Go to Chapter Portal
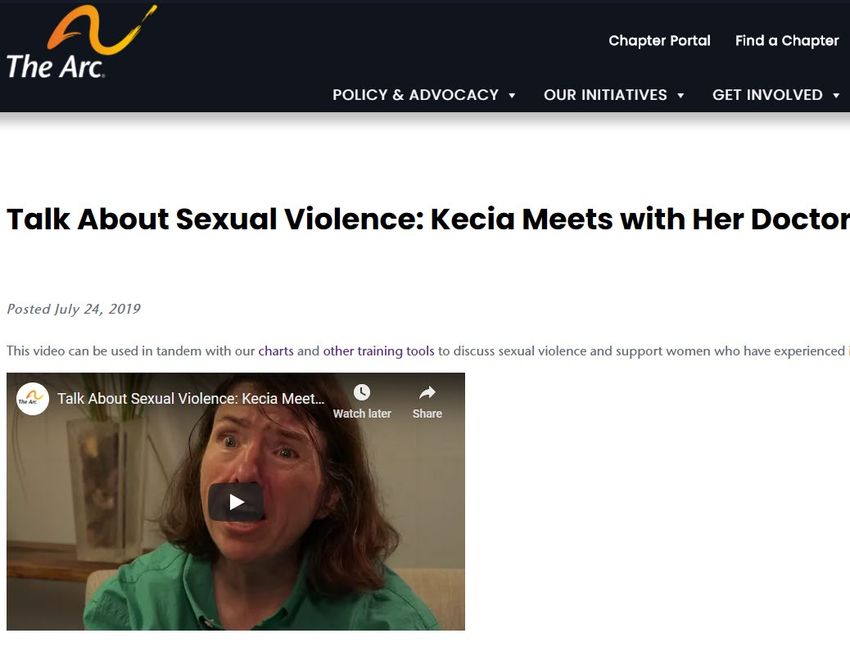Image resolution: width=850 pixels, height=665 pixels. [659, 41]
